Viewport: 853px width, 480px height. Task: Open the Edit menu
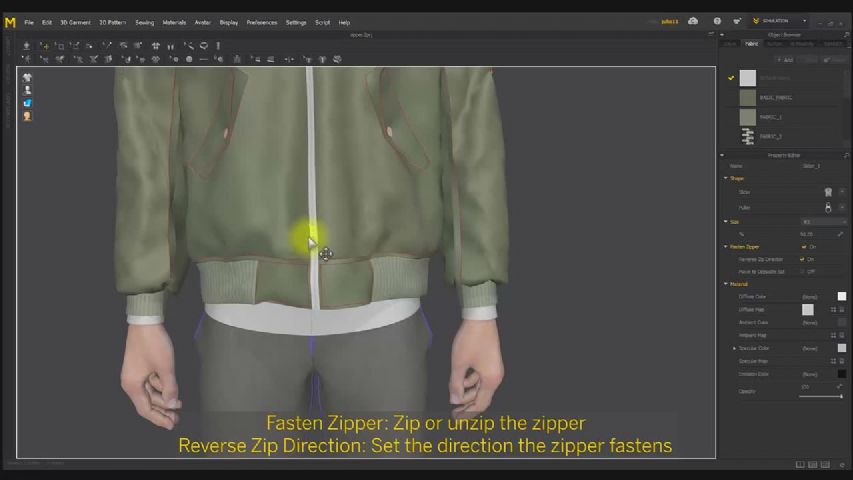[x=47, y=22]
